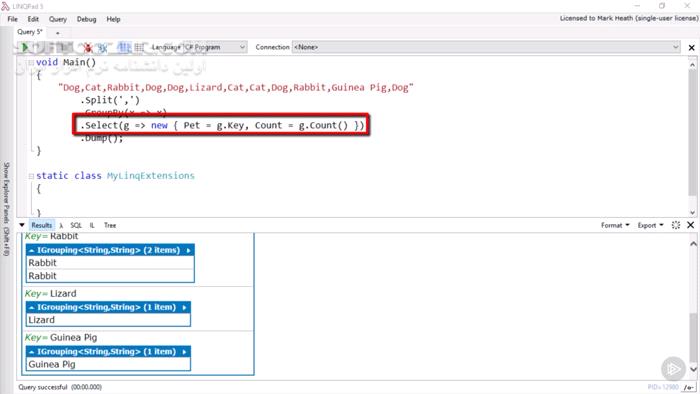
Task: Switch to the IL tab
Action: click(x=92, y=225)
